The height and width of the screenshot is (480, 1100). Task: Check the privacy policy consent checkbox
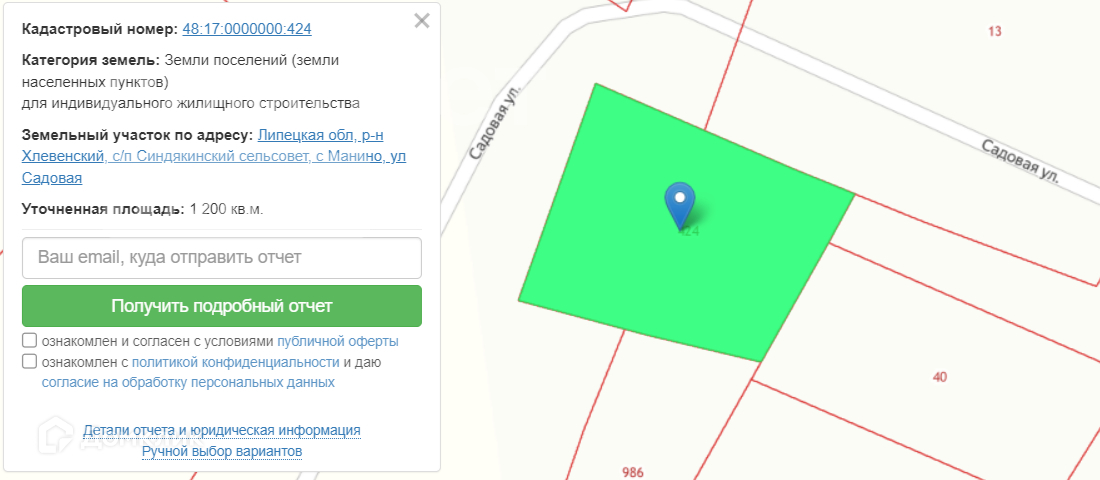click(x=29, y=362)
